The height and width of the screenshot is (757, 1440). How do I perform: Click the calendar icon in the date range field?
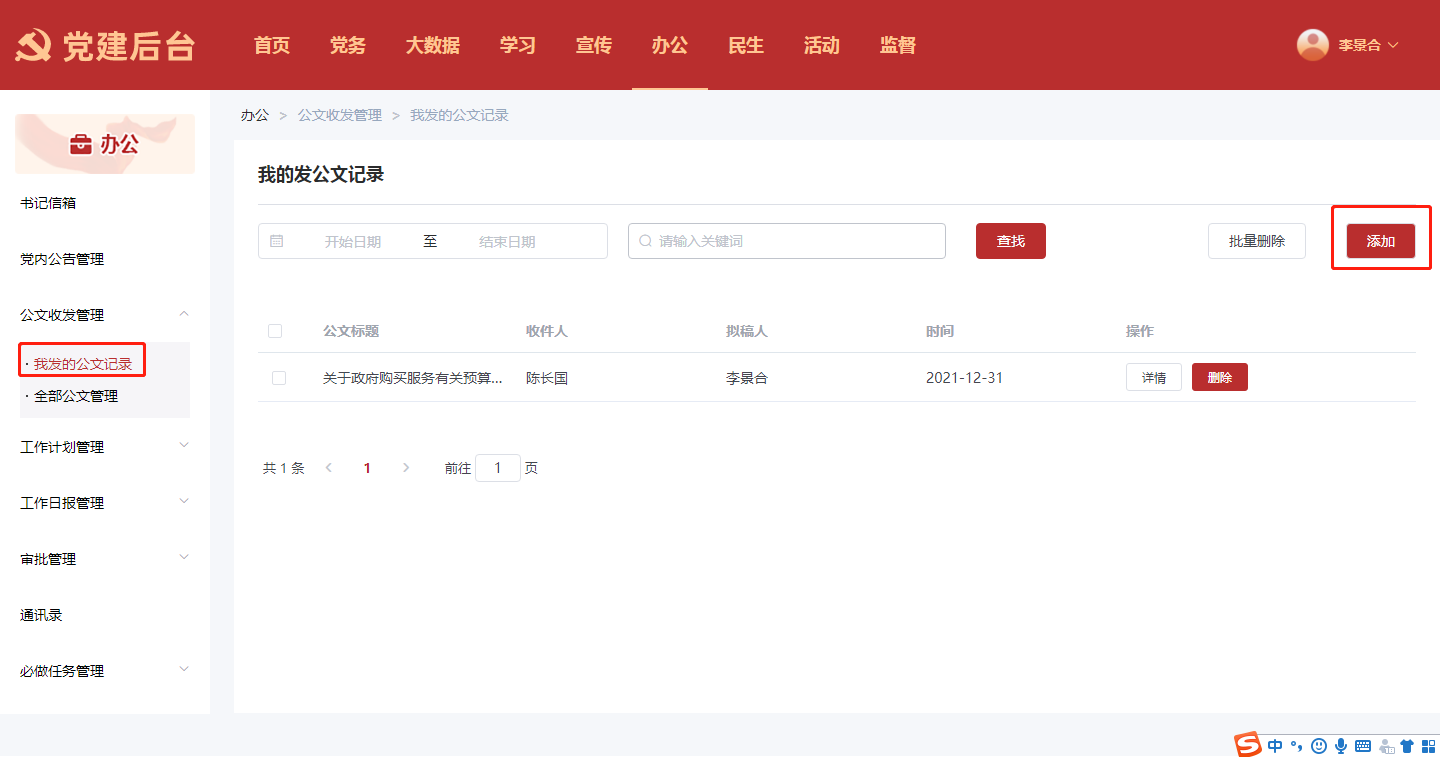(277, 241)
